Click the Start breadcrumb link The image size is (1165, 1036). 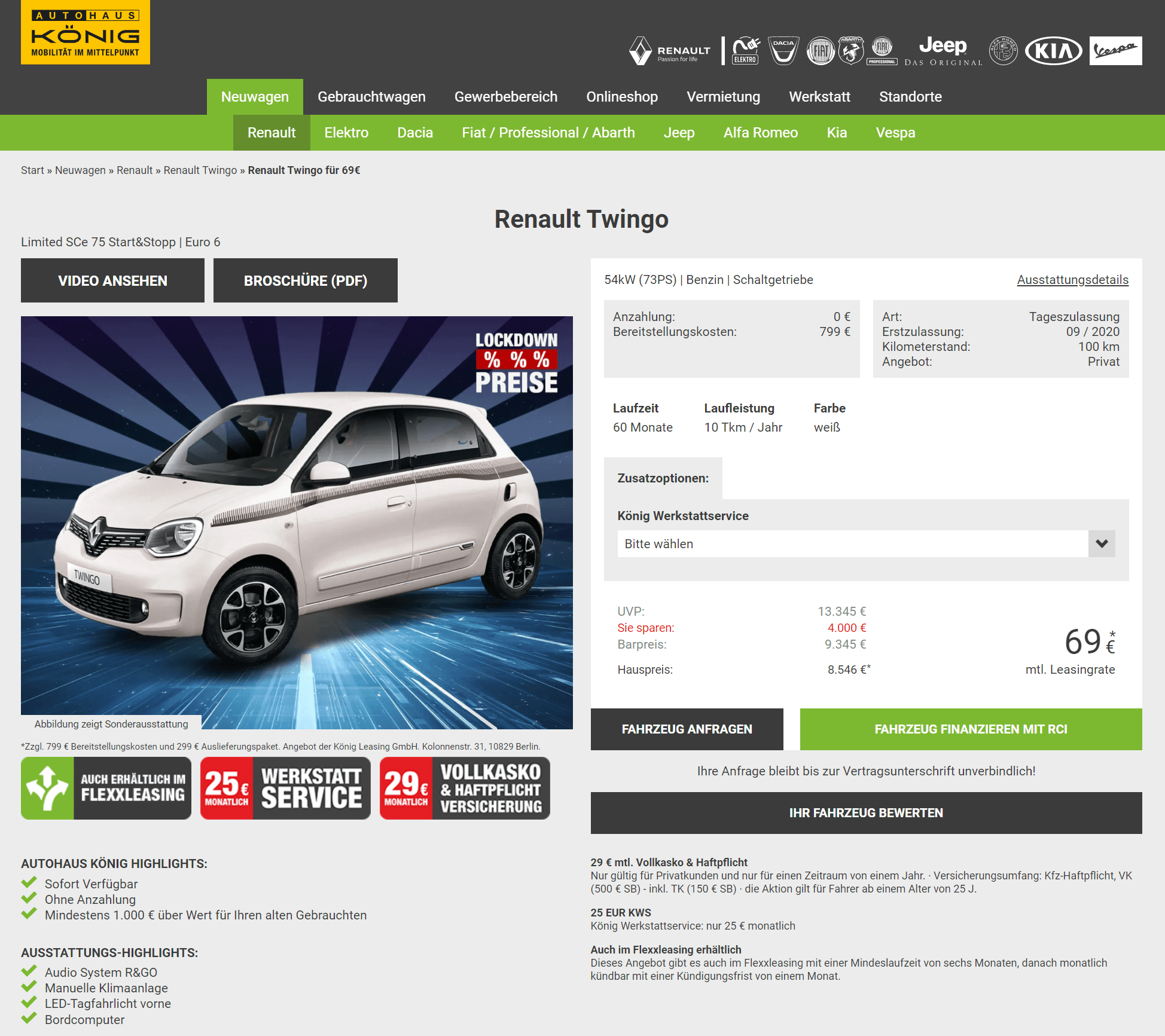[32, 170]
